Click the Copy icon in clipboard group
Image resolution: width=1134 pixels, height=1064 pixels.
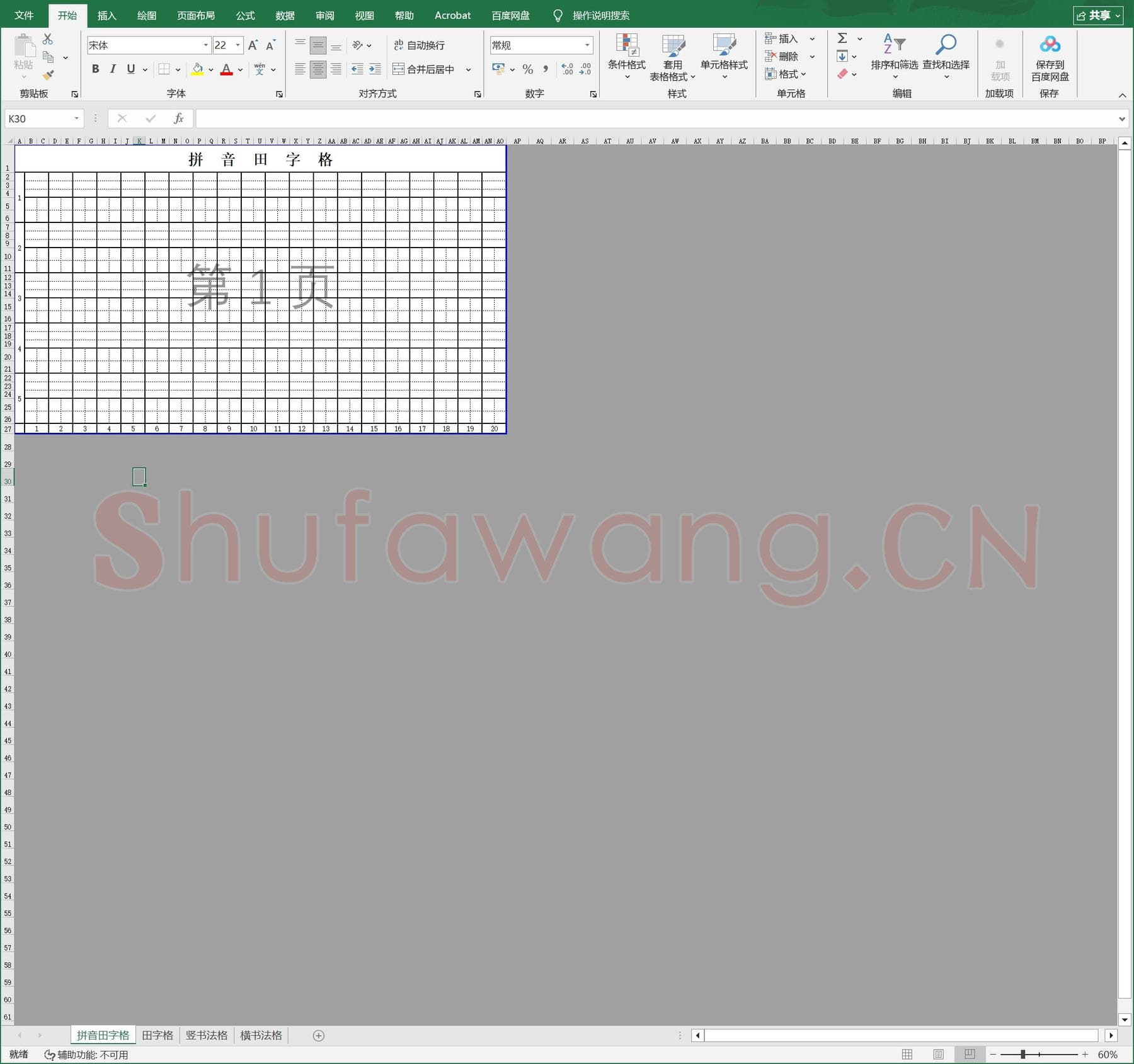tap(48, 57)
